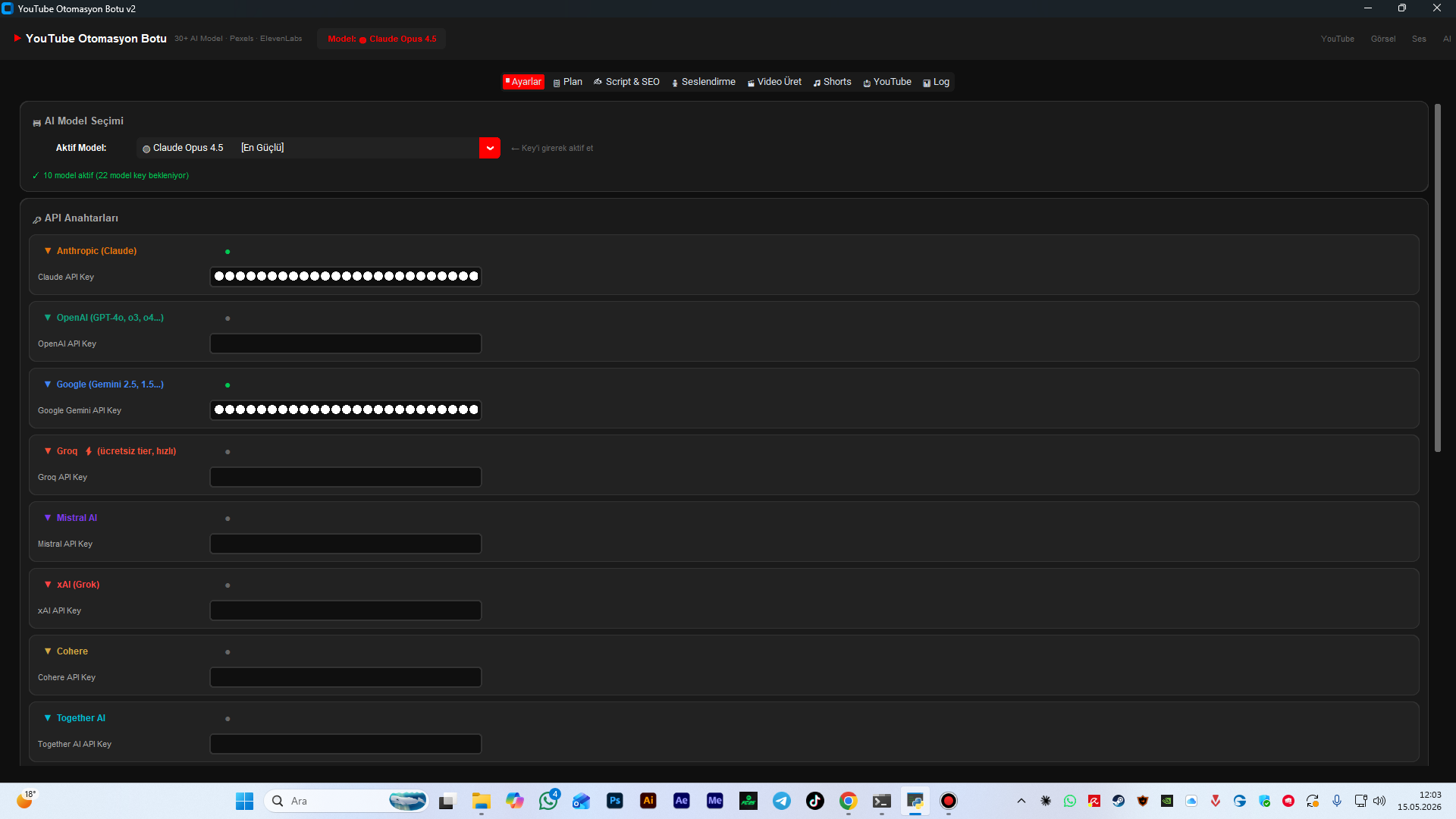
Task: Open the weather widget showing 18°
Action: pyautogui.click(x=26, y=800)
